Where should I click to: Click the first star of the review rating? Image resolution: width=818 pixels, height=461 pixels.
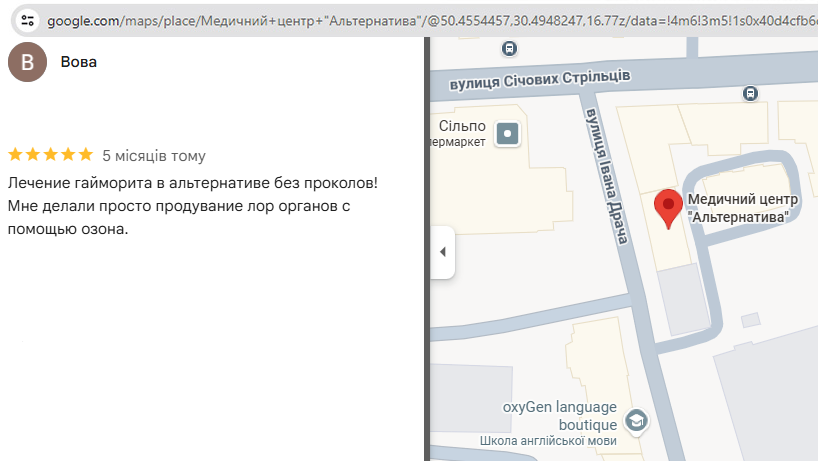[15, 155]
